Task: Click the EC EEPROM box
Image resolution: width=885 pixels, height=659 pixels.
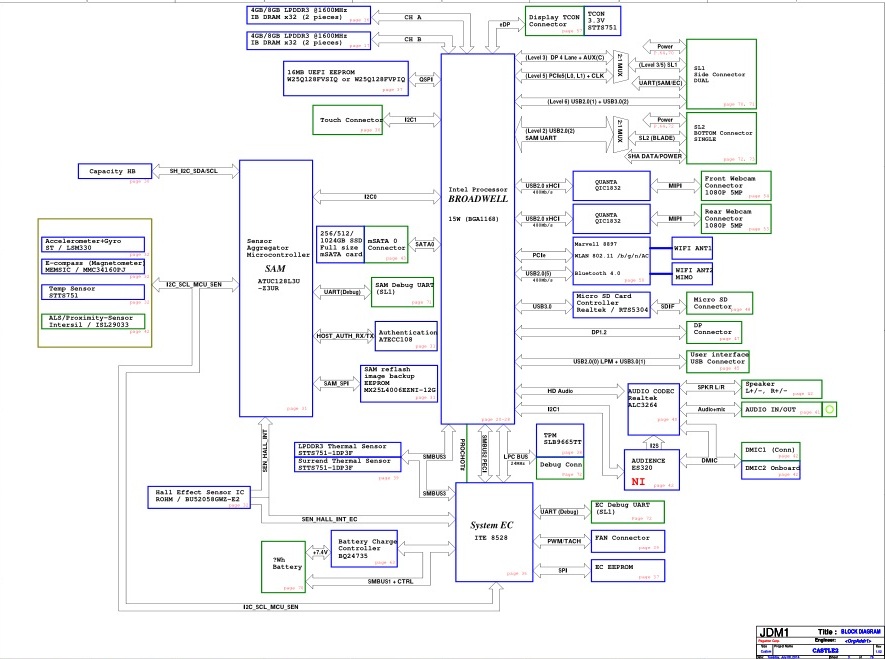Action: point(627,570)
